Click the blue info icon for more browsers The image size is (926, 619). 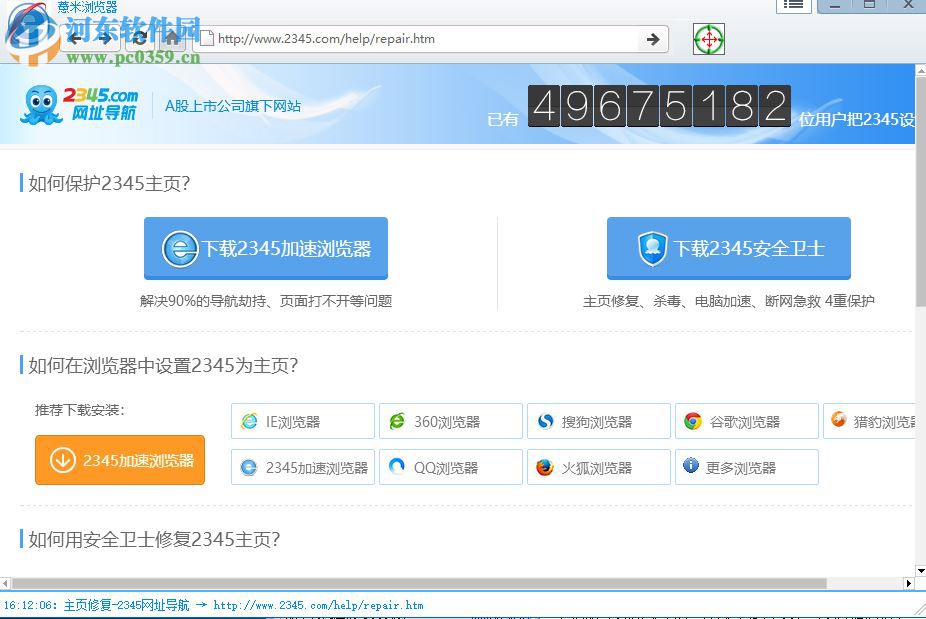click(x=690, y=465)
